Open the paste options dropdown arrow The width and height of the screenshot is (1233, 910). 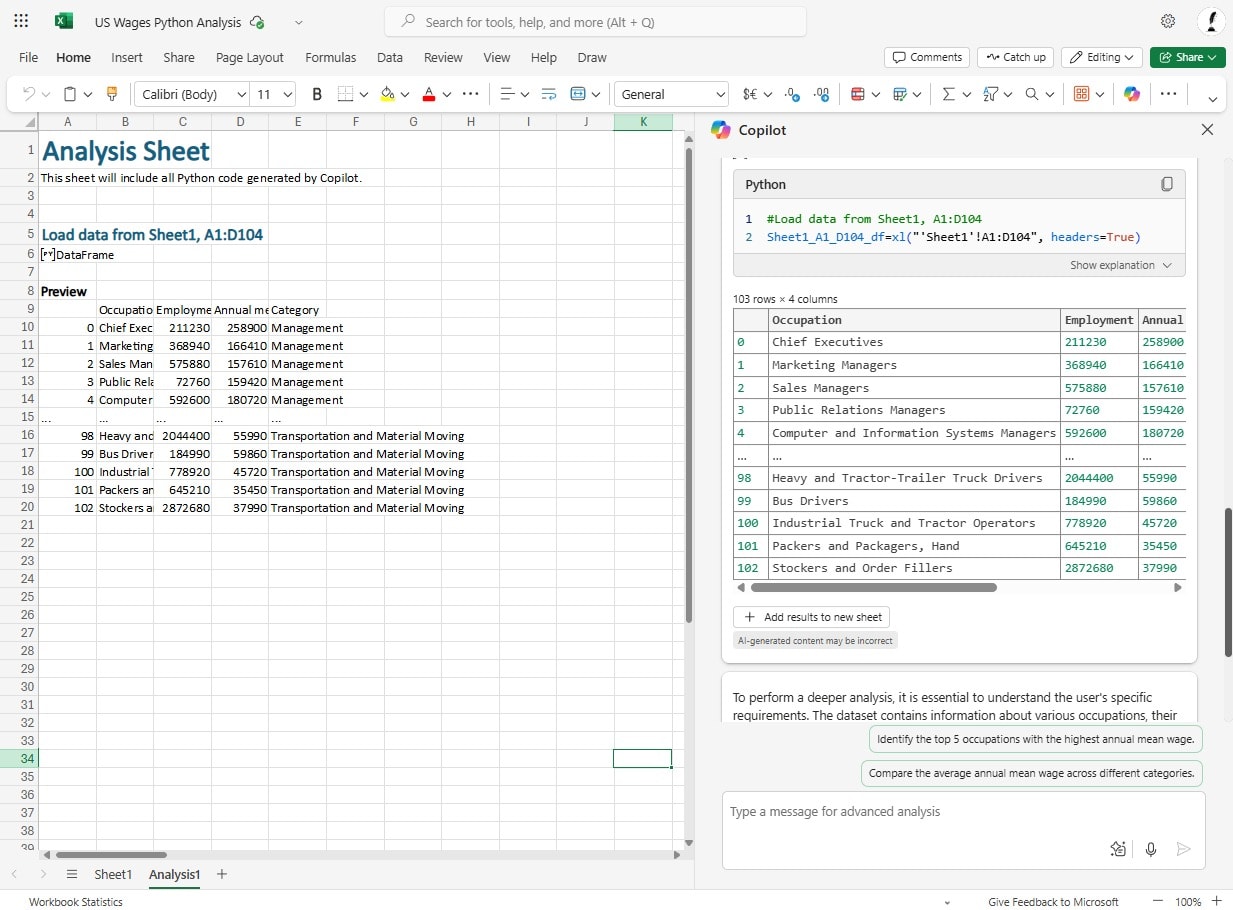pos(88,94)
